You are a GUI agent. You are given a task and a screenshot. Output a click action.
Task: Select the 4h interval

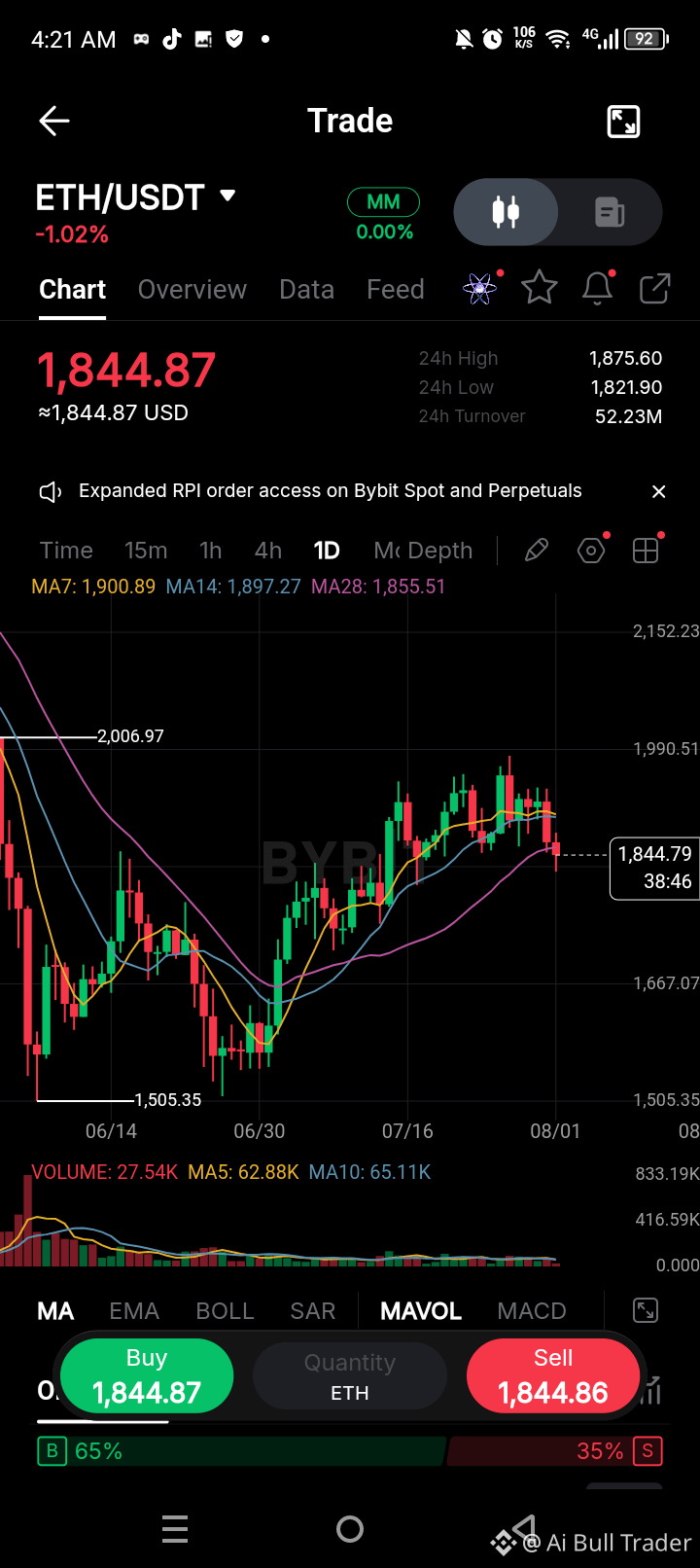click(268, 551)
